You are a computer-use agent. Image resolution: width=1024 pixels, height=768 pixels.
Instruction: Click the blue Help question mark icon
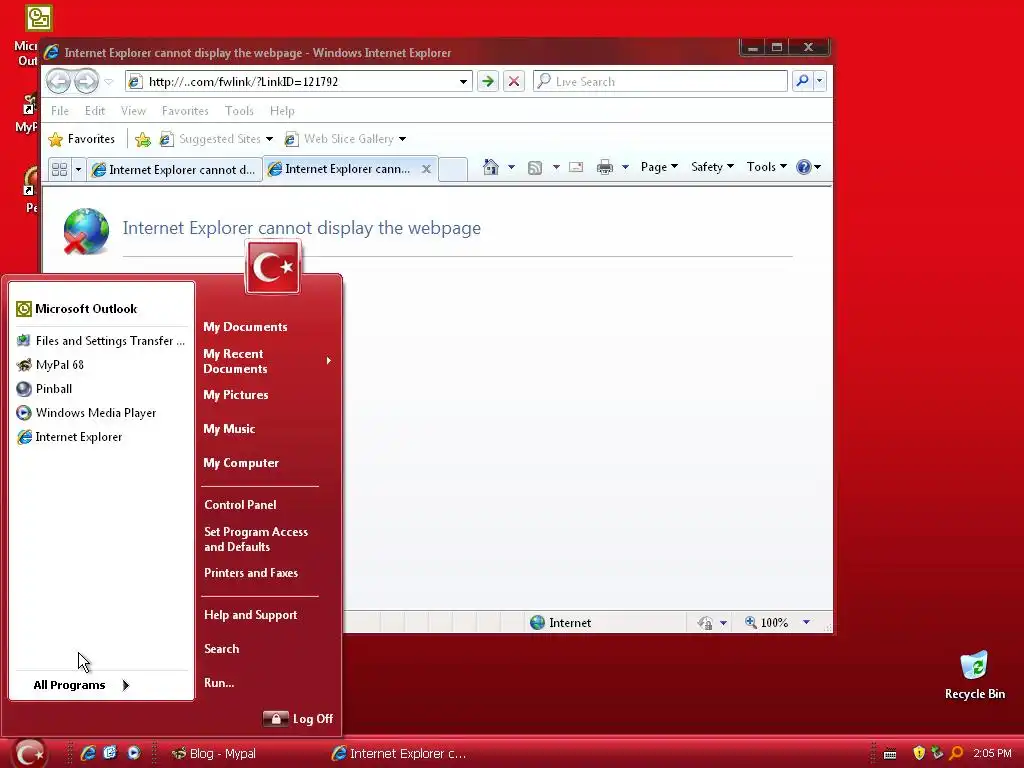click(x=803, y=167)
